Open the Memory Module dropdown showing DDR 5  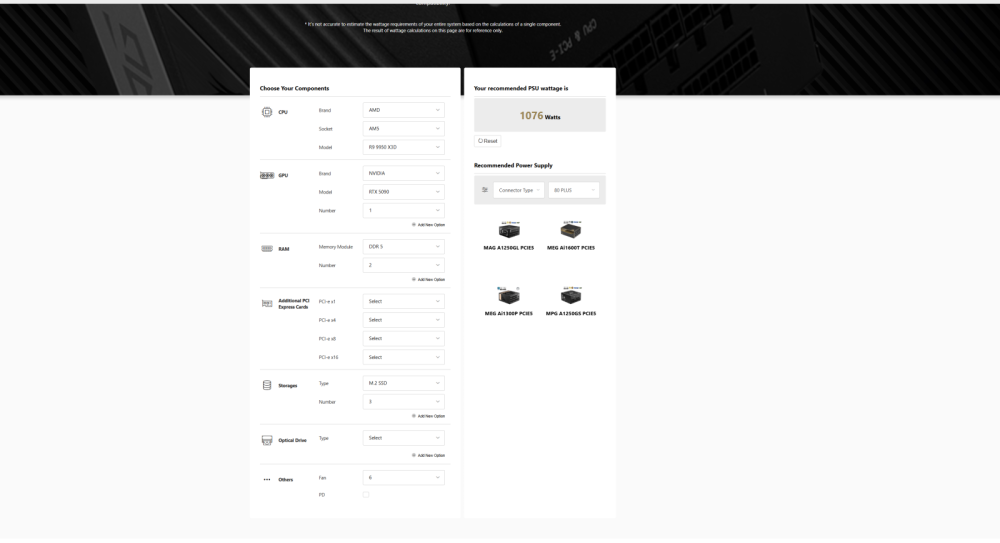pyautogui.click(x=403, y=247)
